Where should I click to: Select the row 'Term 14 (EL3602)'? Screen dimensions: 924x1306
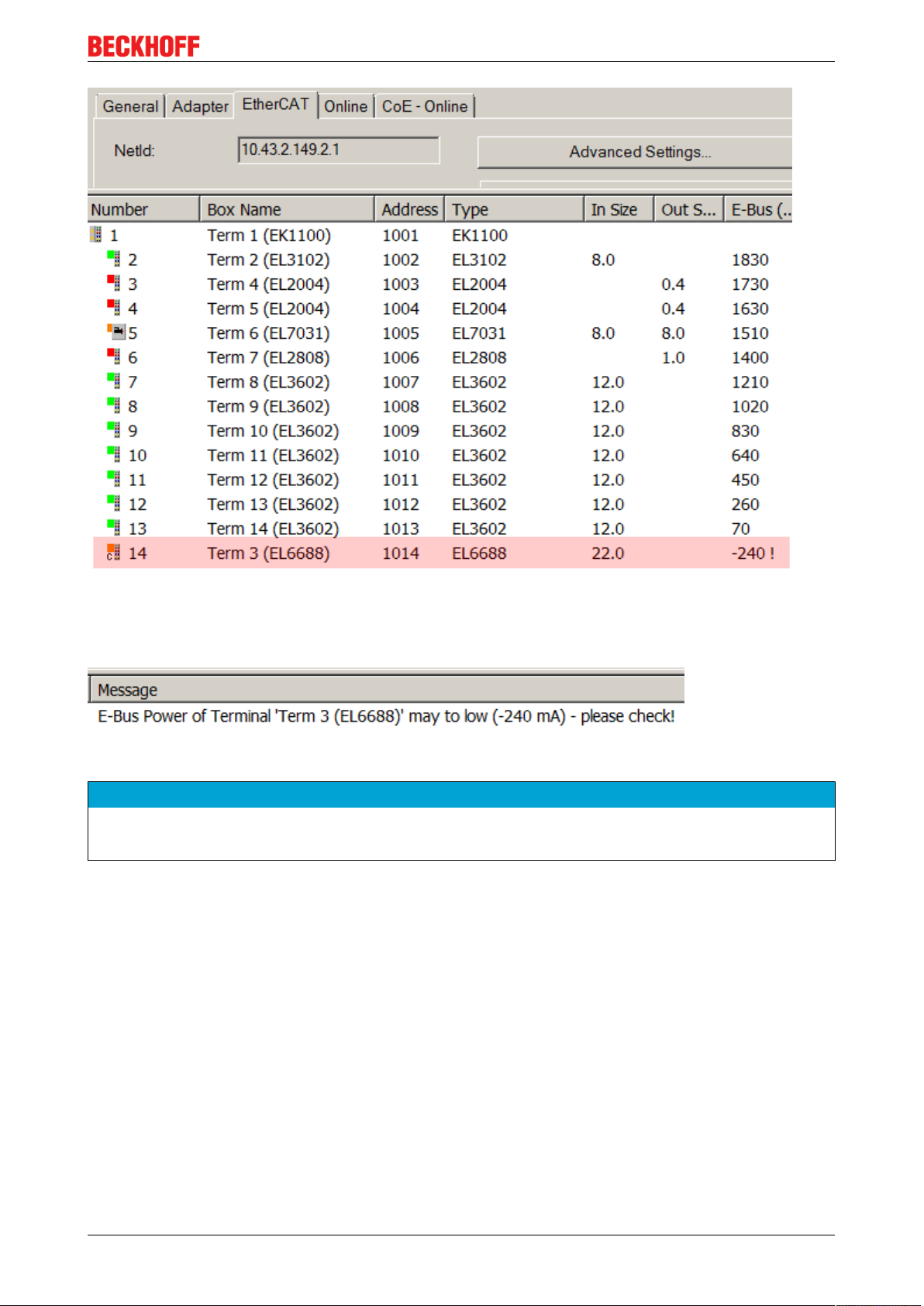tap(440, 529)
